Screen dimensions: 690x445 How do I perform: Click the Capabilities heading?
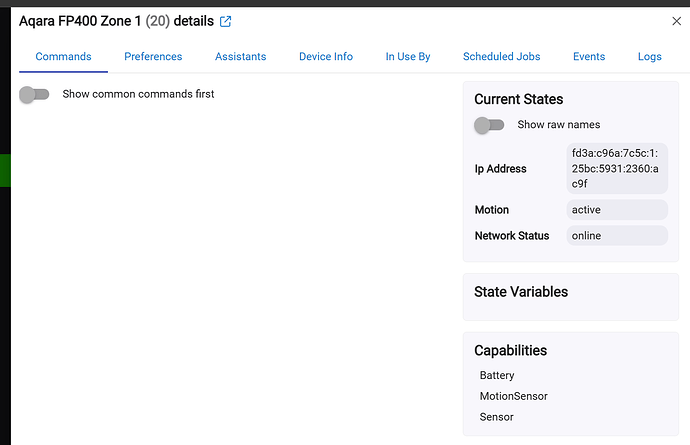click(x=510, y=350)
